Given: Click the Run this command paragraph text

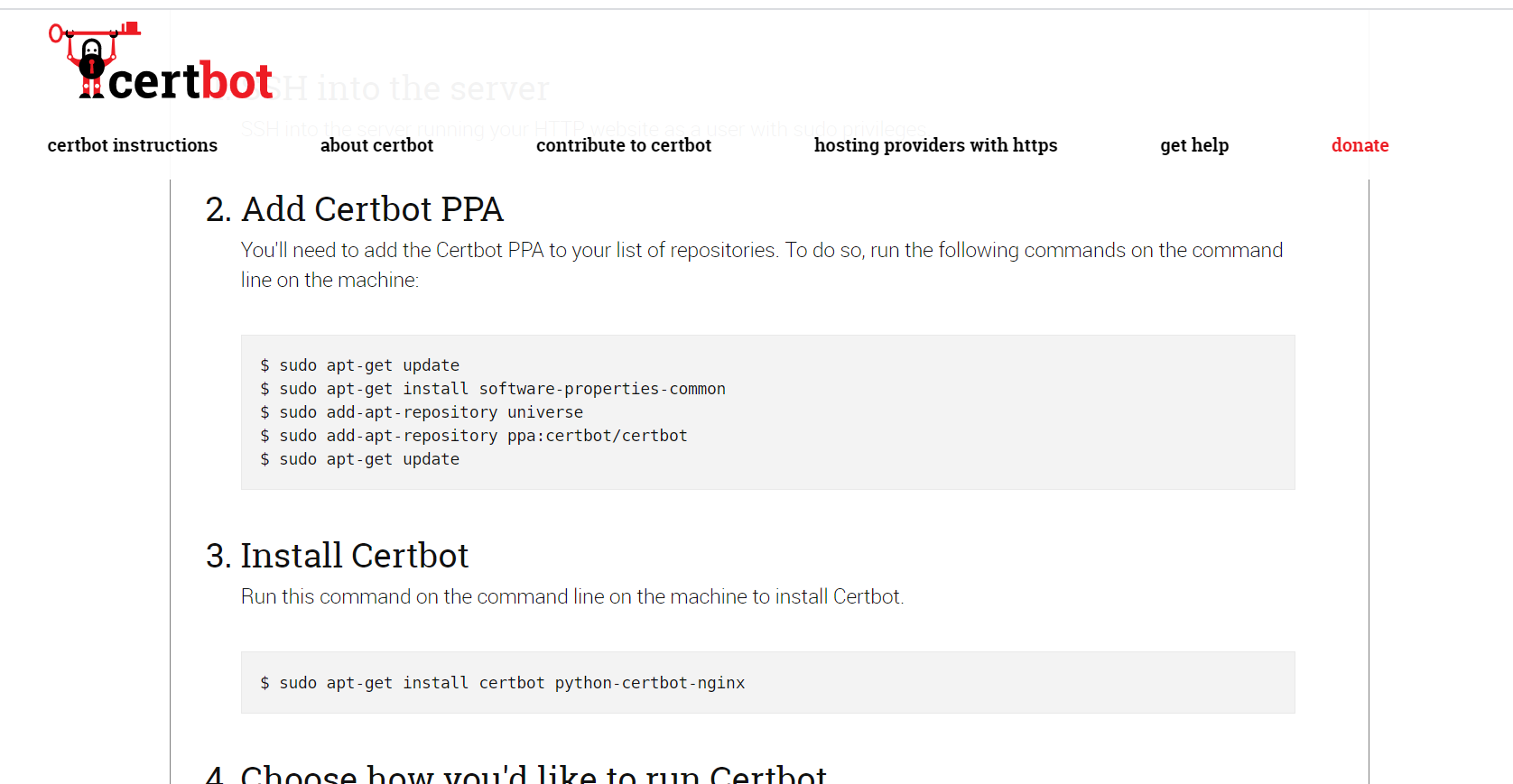Looking at the screenshot, I should tap(572, 596).
